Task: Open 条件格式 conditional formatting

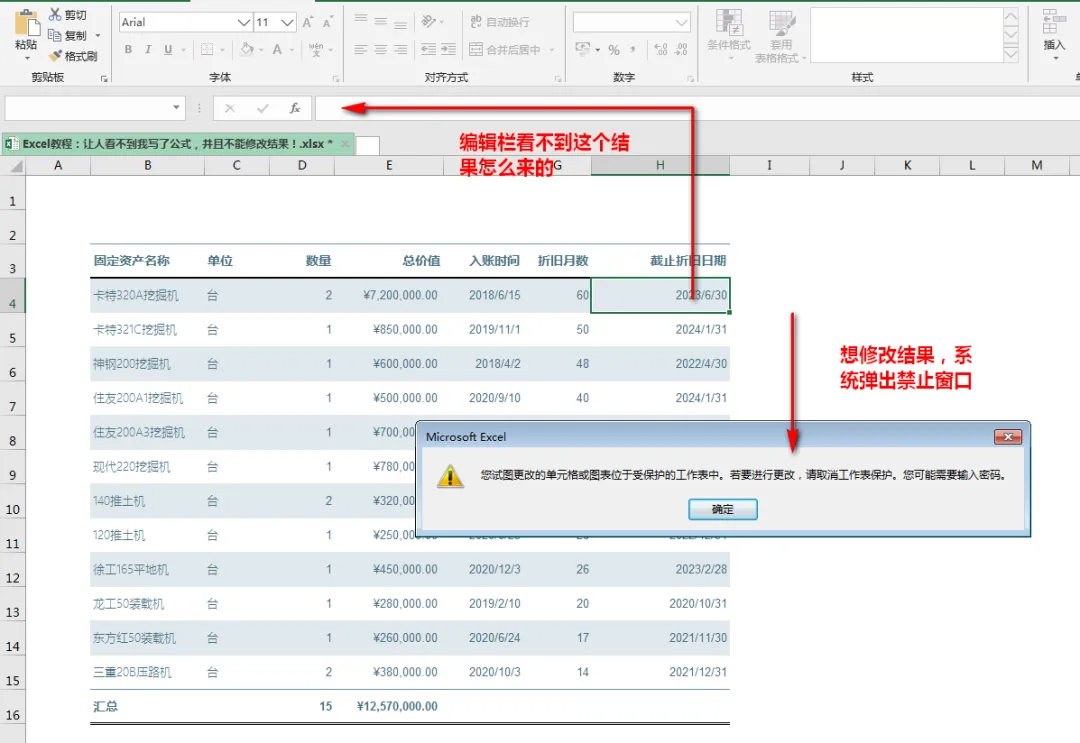Action: [729, 34]
